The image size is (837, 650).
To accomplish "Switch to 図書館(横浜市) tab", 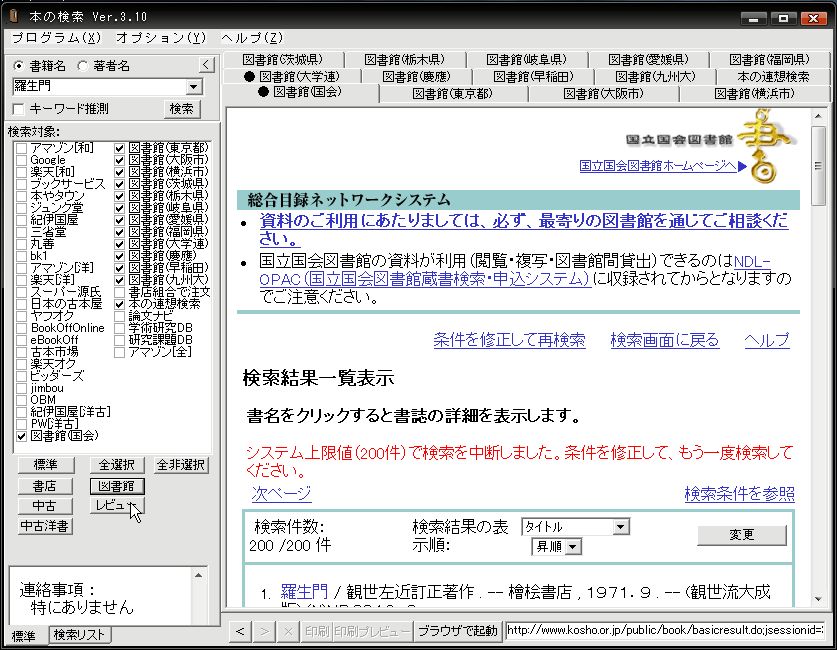I will (754, 93).
